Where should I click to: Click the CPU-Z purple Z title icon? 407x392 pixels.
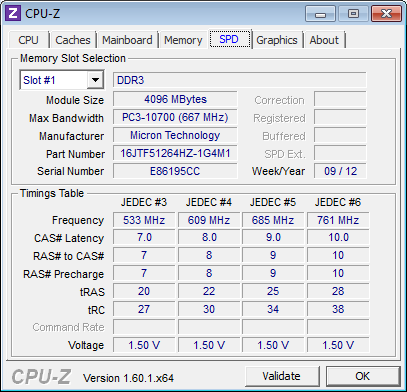(13, 13)
